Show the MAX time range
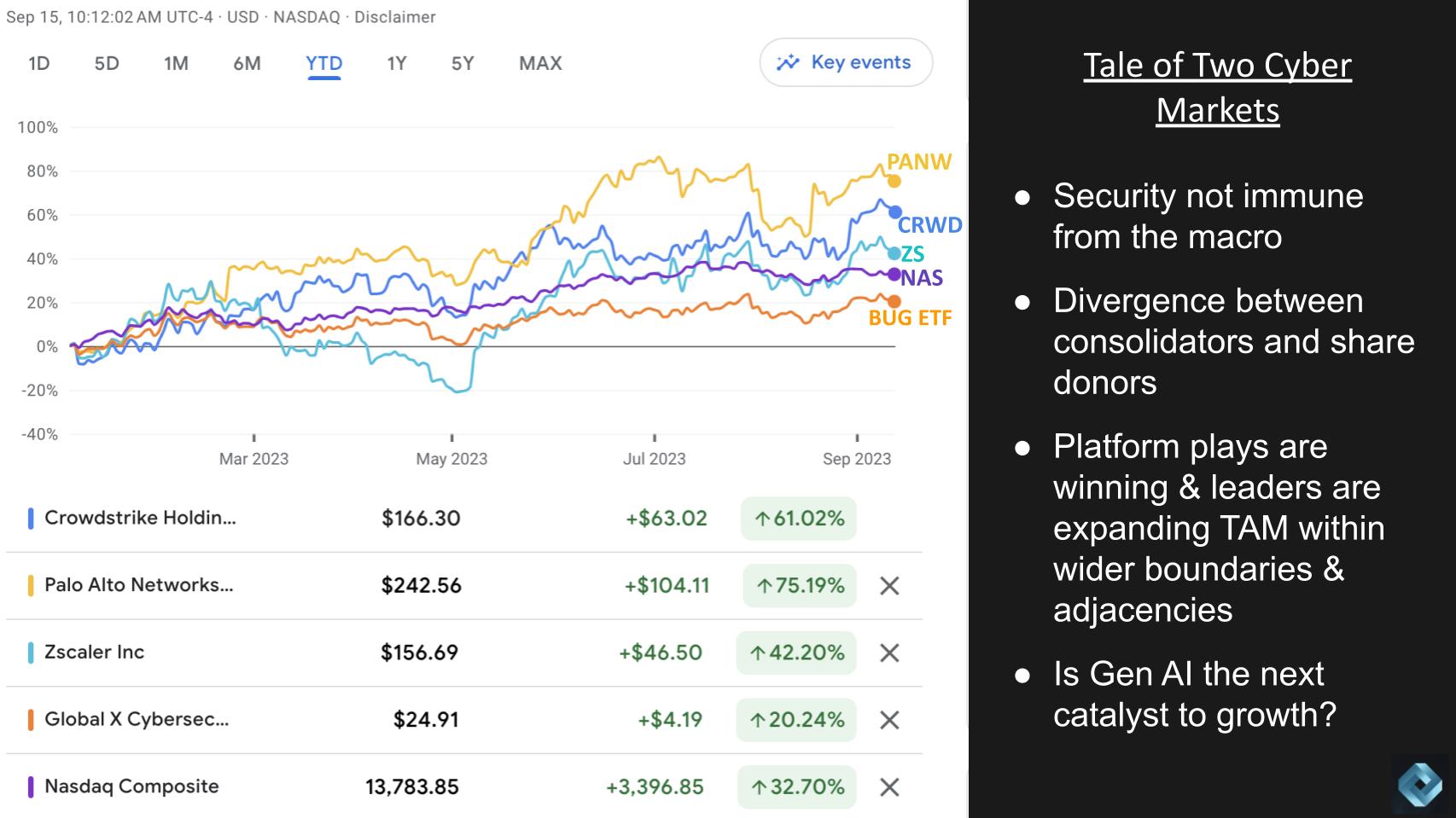The height and width of the screenshot is (818, 1456). click(x=540, y=63)
